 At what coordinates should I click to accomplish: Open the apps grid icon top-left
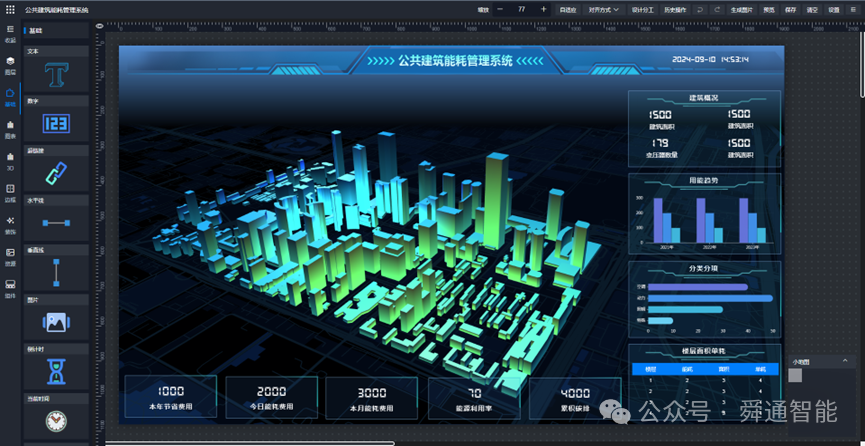[10, 9]
